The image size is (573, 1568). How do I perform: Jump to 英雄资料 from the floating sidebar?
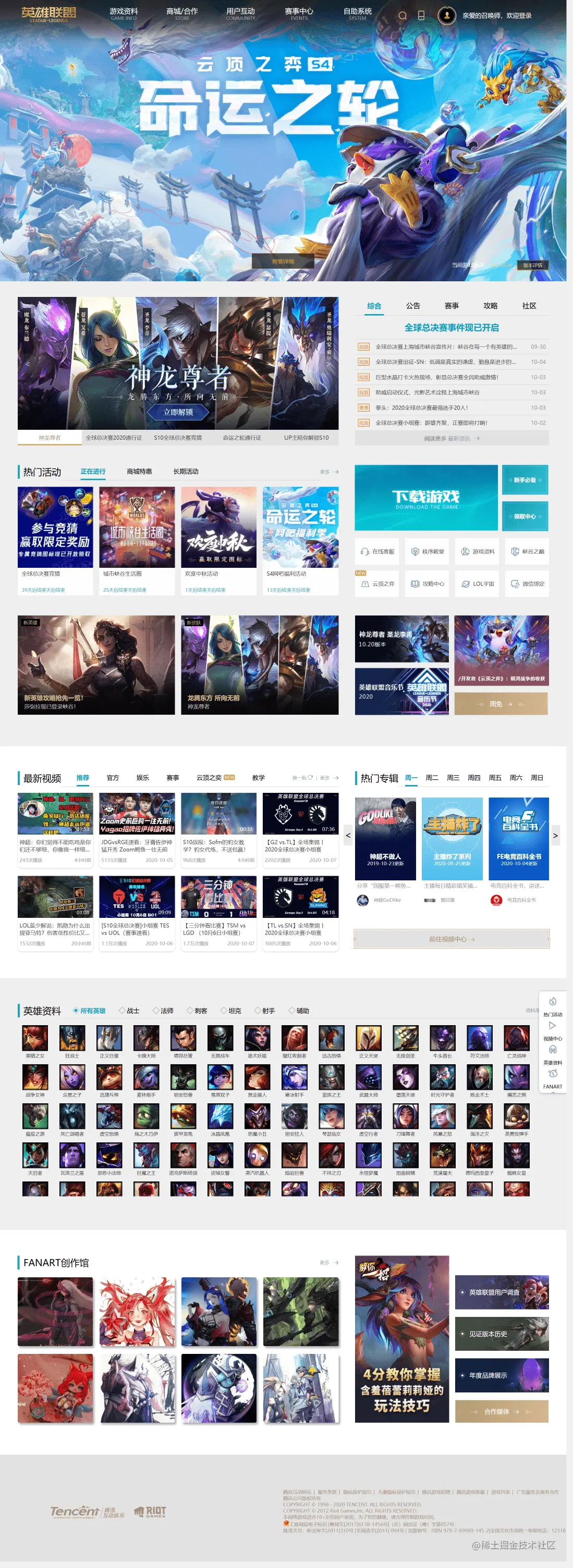(x=553, y=1054)
